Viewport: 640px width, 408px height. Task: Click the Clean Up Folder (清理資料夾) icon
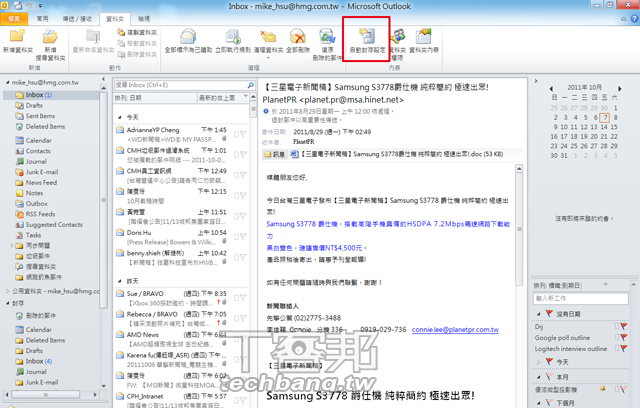pos(268,36)
